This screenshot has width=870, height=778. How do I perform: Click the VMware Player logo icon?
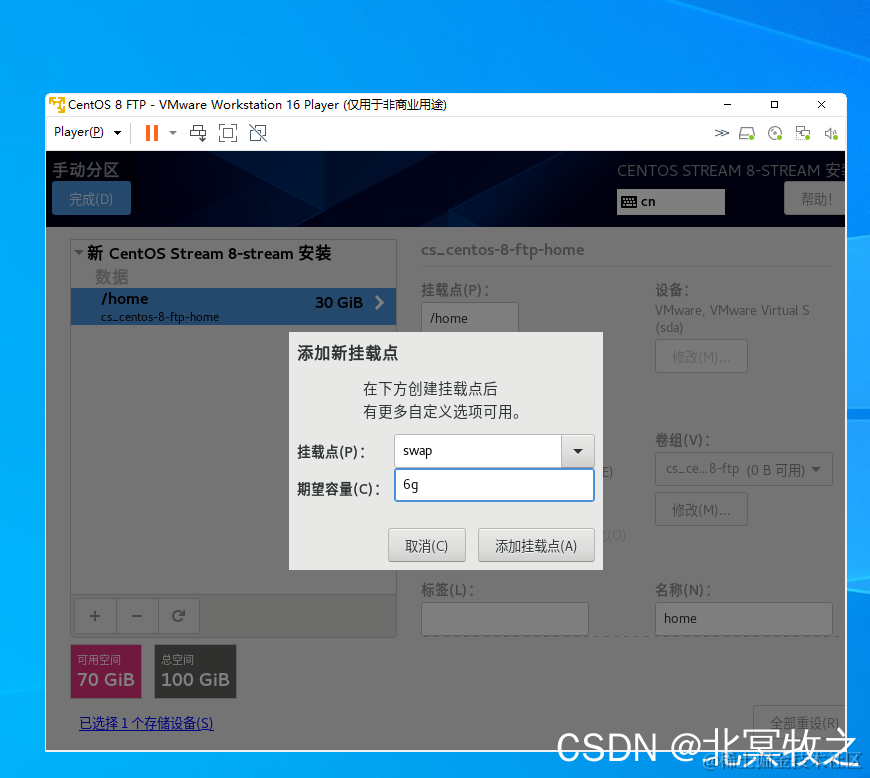[57, 104]
